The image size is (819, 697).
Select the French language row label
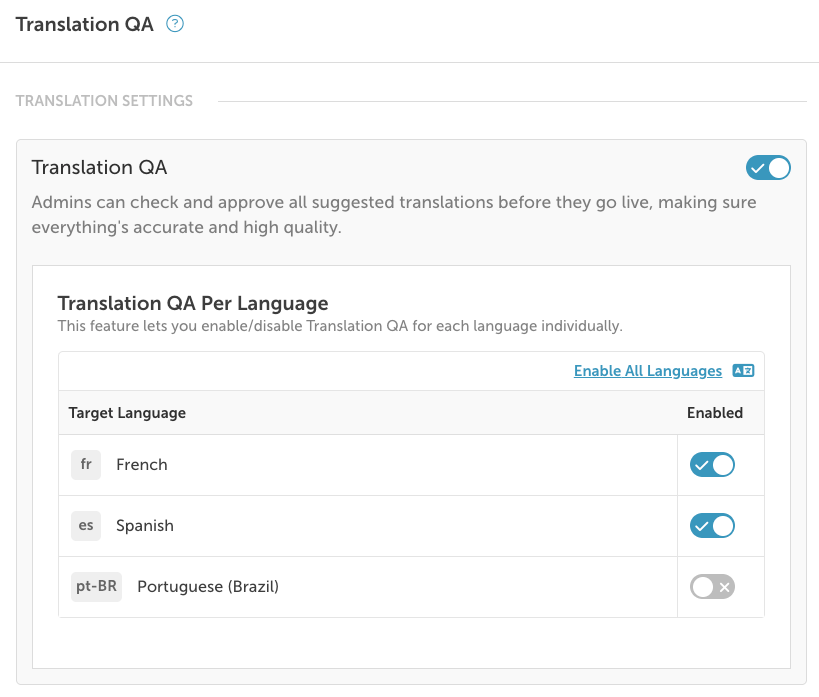click(142, 465)
